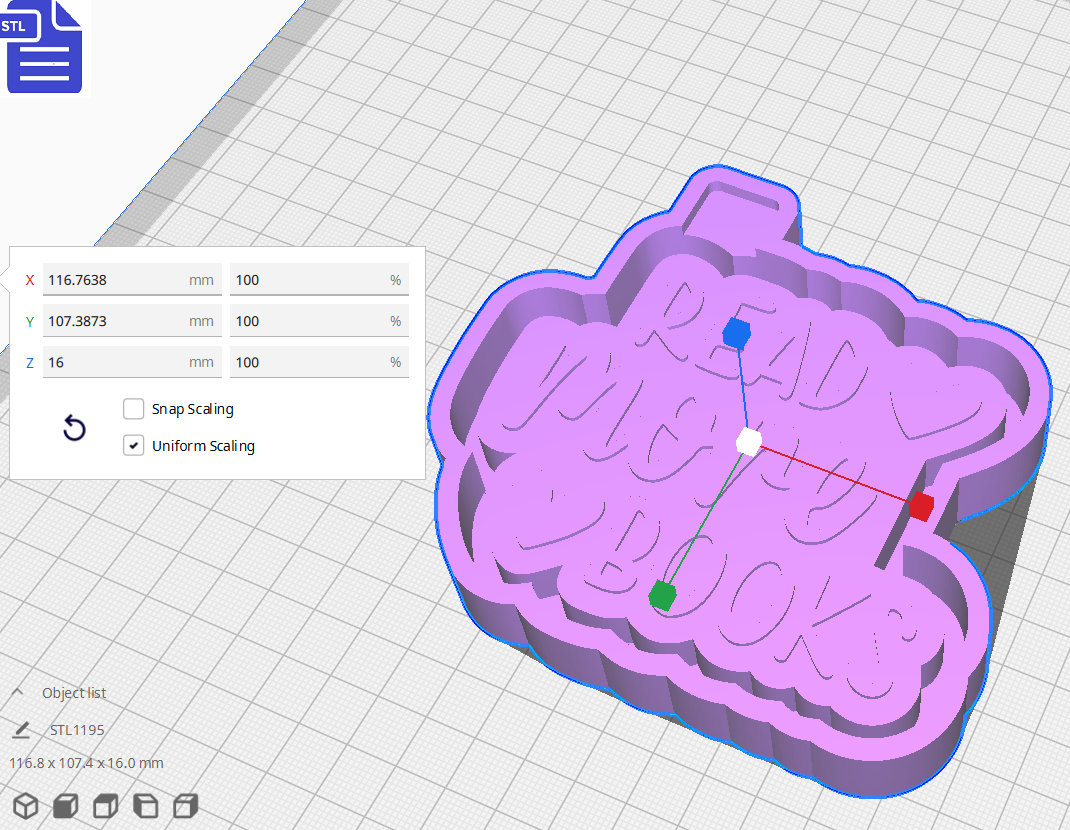Click the model dimensions text readout

(85, 762)
